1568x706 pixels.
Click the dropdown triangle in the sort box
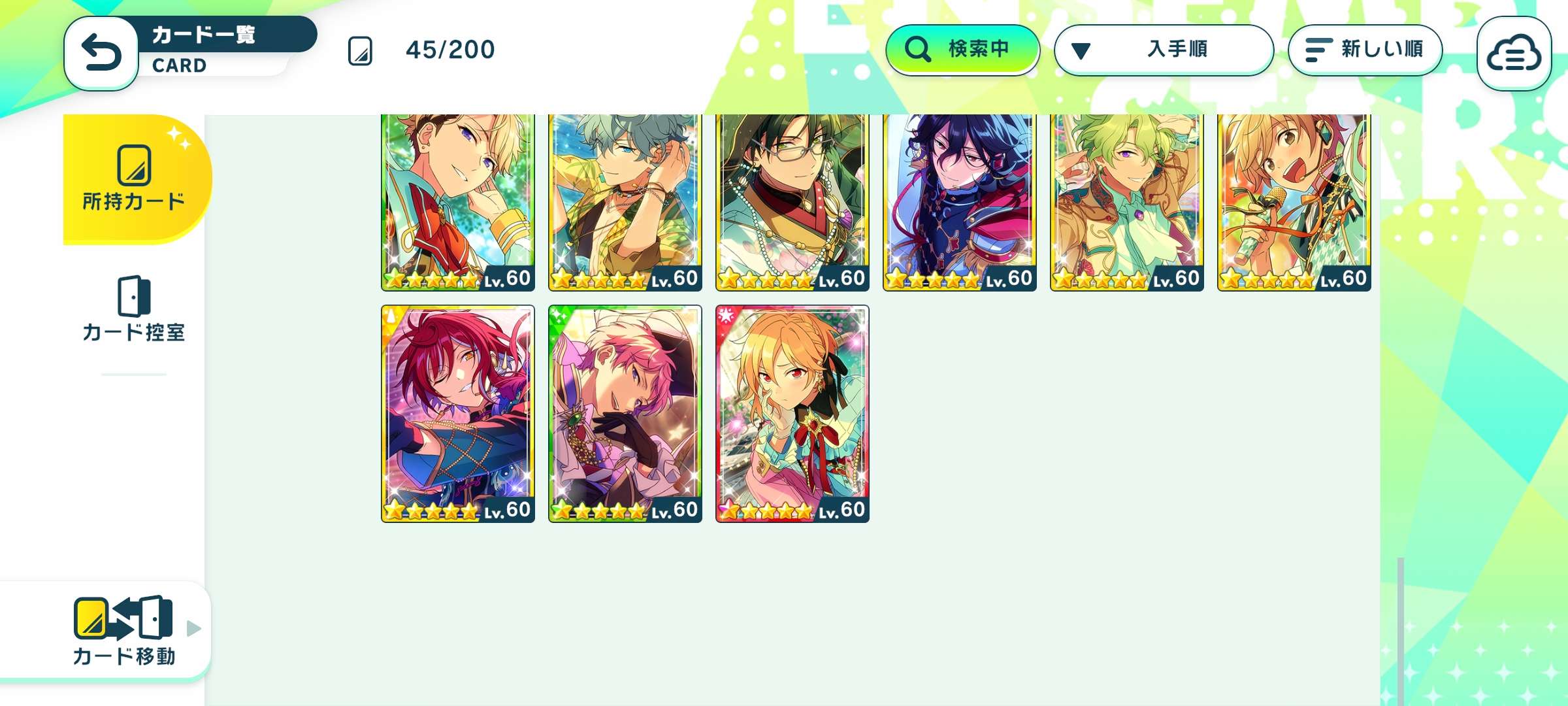click(1081, 51)
